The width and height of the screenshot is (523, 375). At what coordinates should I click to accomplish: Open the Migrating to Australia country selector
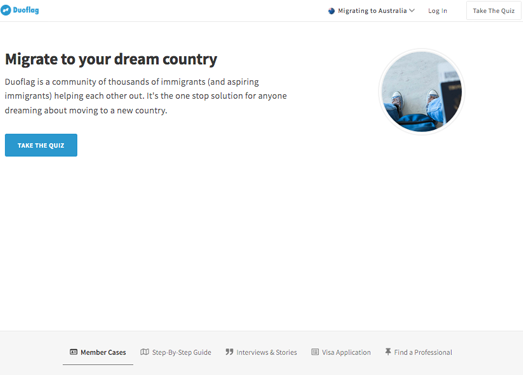[371, 11]
